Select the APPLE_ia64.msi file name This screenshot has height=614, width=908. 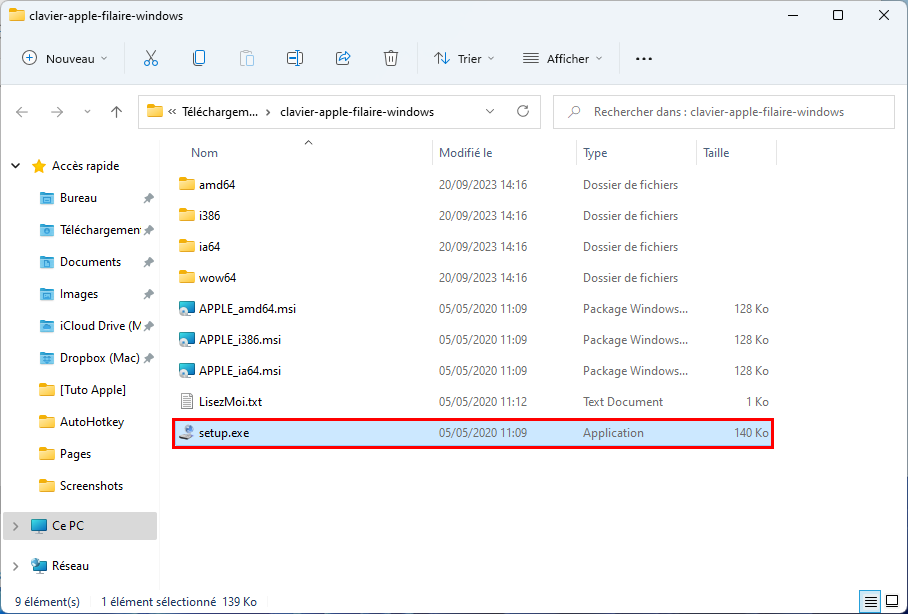[240, 371]
